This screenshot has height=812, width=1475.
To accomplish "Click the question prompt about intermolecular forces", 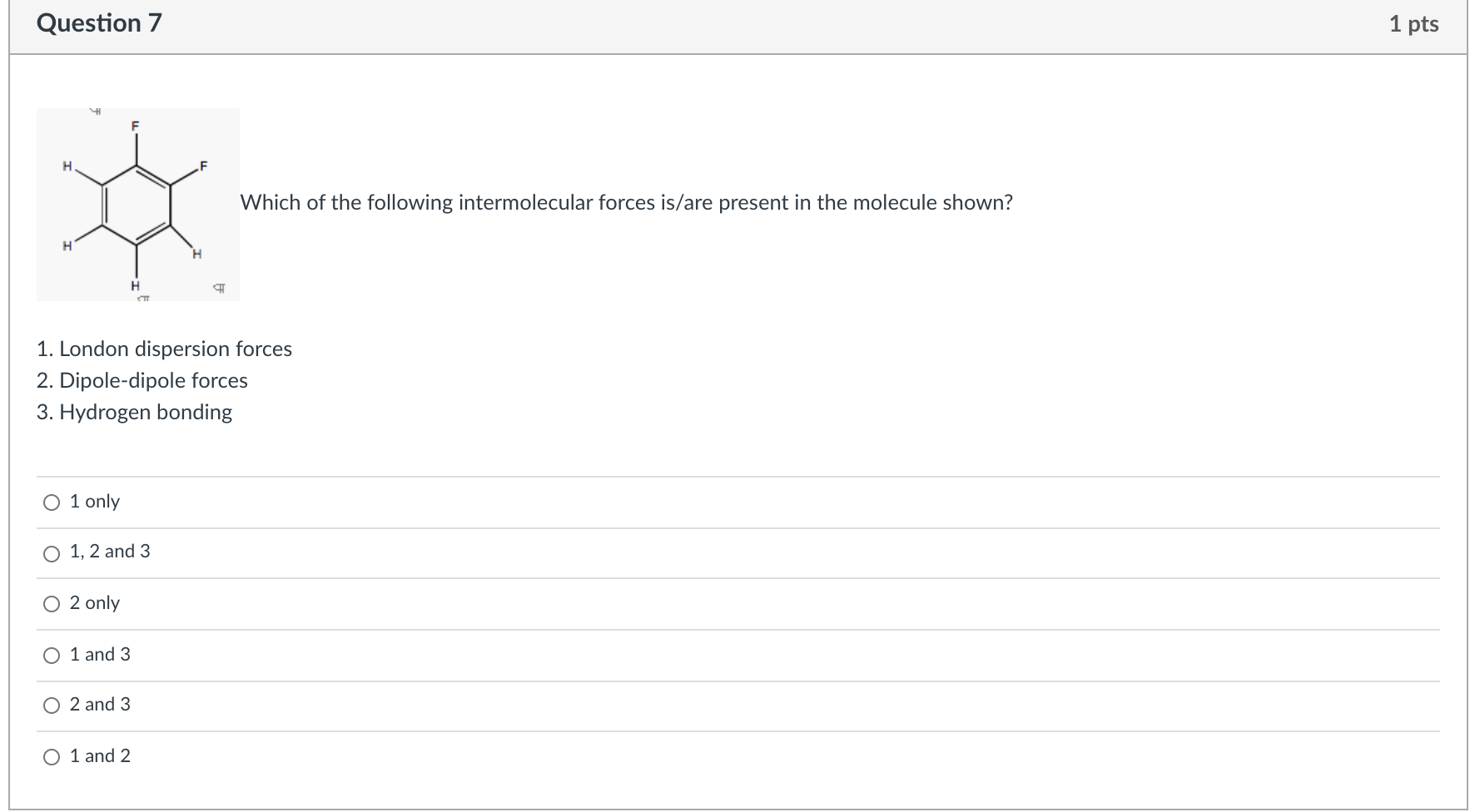I will click(627, 202).
